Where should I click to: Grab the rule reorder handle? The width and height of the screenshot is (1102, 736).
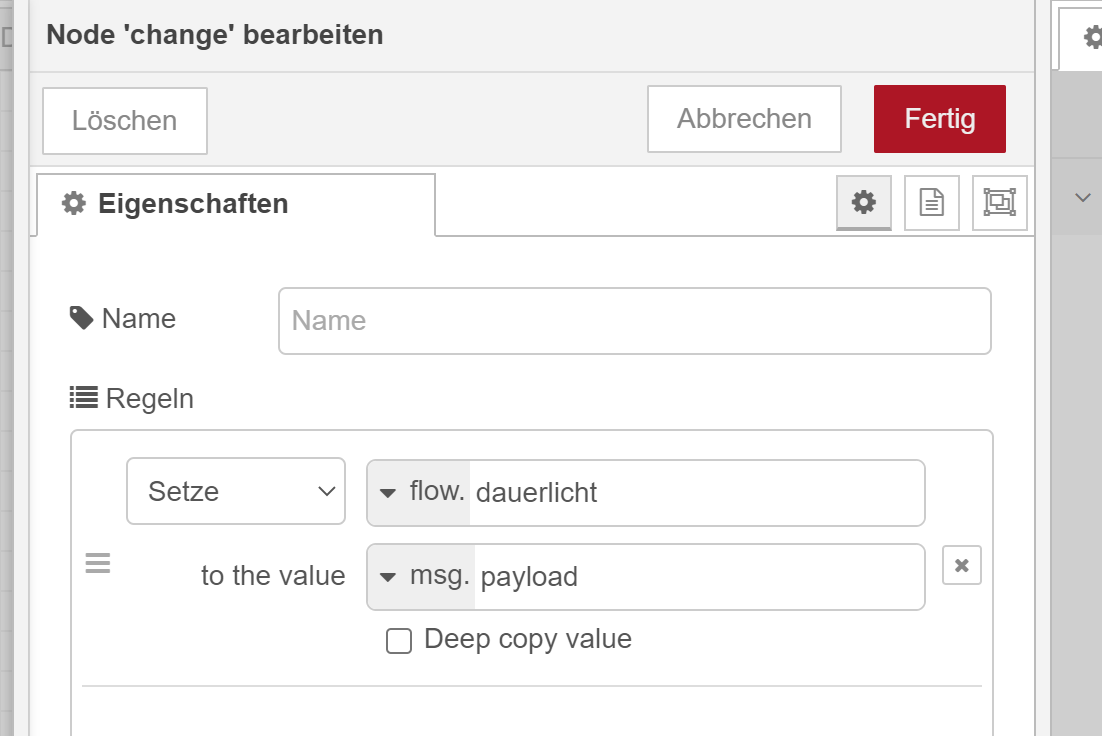pyautogui.click(x=98, y=563)
